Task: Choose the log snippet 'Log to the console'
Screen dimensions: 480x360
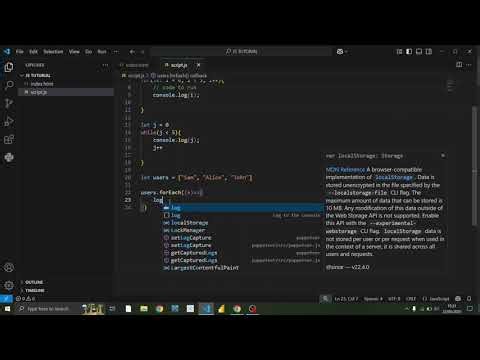Action: (x=242, y=215)
